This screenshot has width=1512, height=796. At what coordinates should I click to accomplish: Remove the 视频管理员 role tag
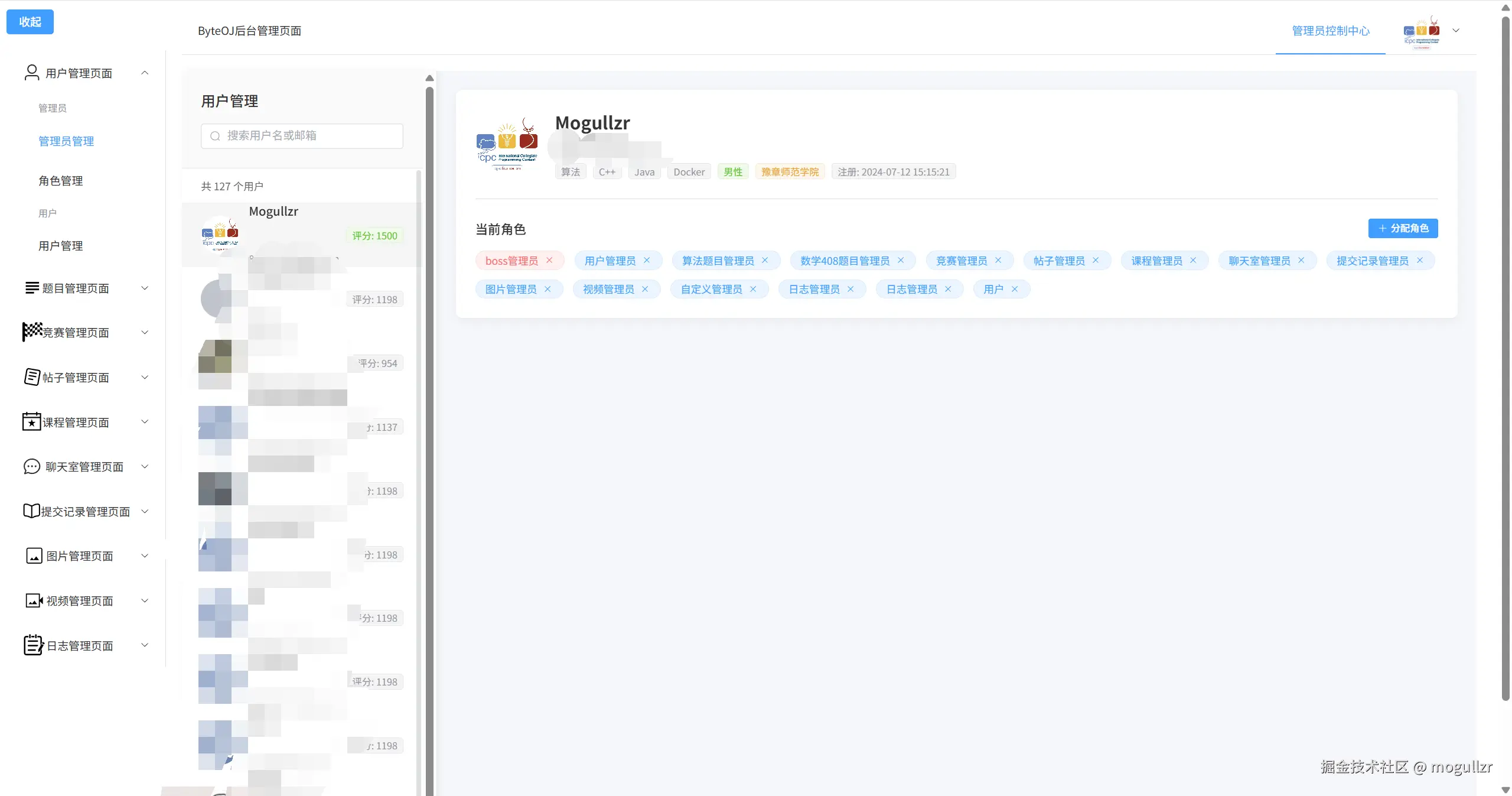tap(645, 289)
